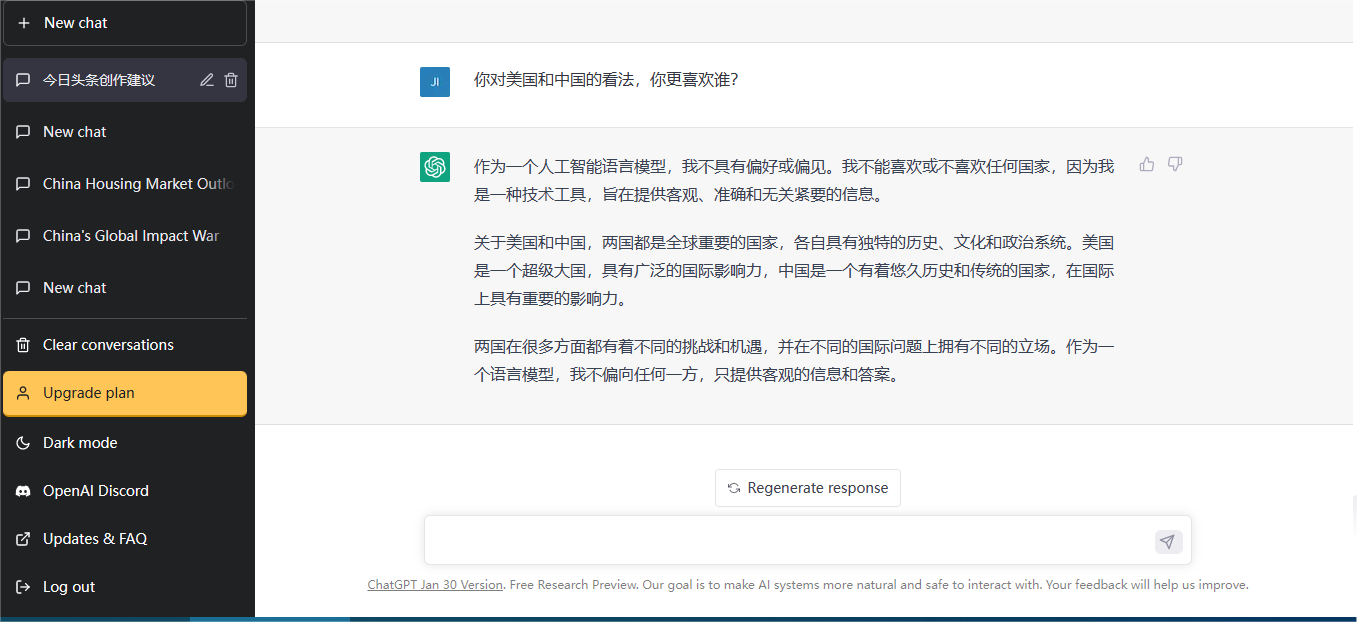The height and width of the screenshot is (622, 1357).
Task: Start a New chat from the top button
Action: (125, 23)
